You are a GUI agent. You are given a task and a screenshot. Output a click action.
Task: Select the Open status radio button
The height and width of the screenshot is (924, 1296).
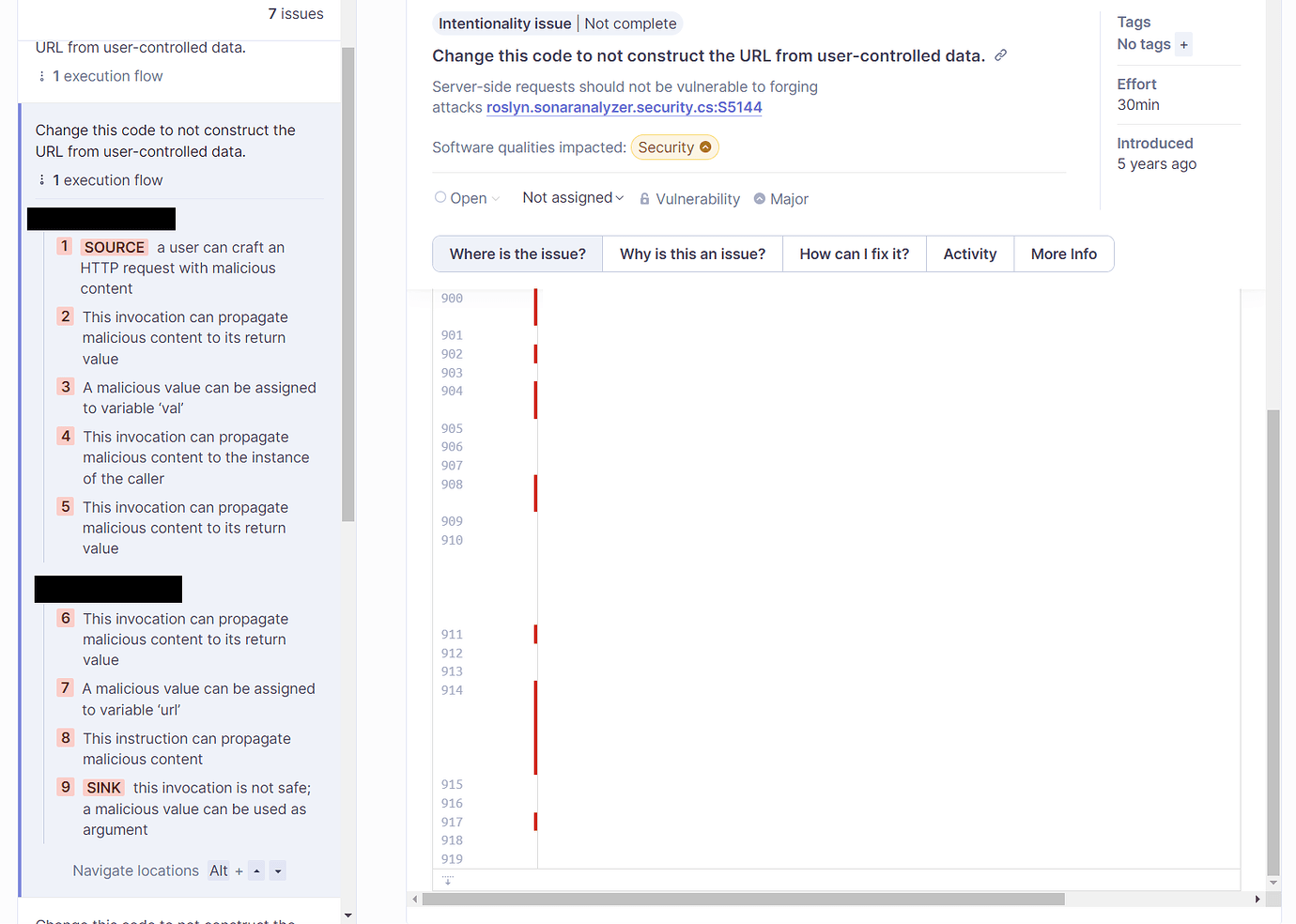click(440, 197)
